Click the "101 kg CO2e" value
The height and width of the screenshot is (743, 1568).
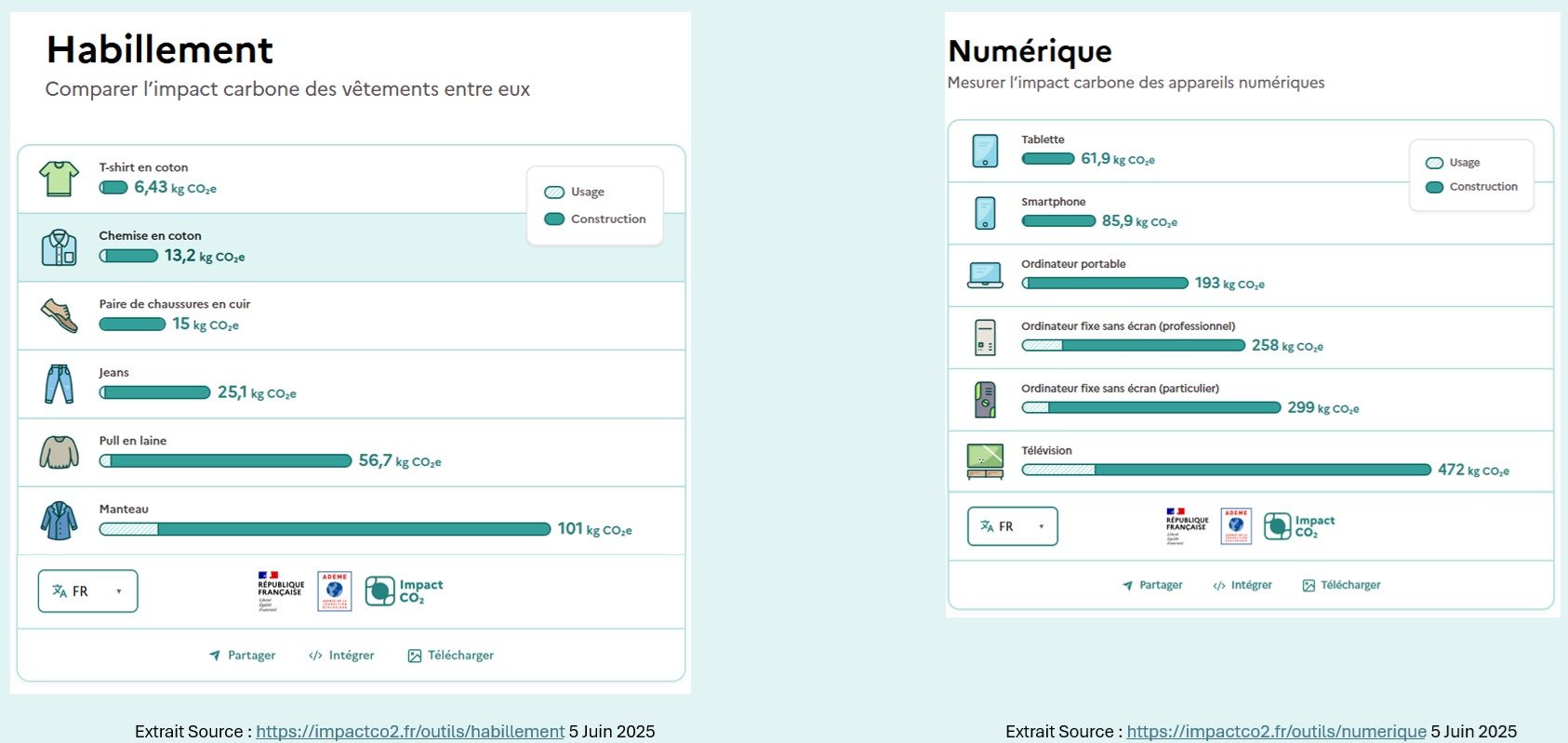click(x=594, y=529)
